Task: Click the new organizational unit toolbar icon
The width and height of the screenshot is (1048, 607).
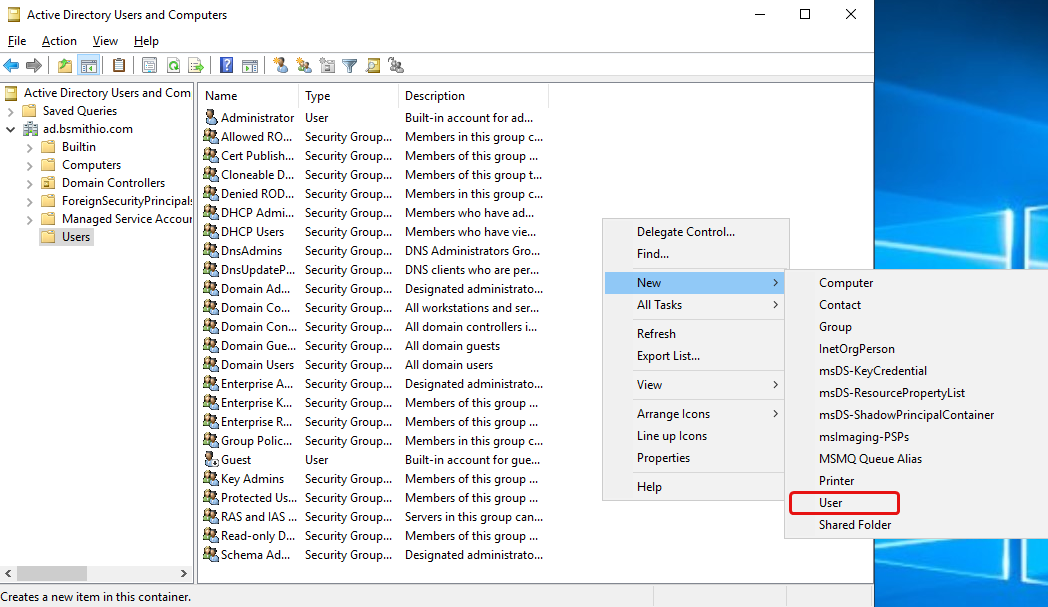Action: pyautogui.click(x=327, y=66)
